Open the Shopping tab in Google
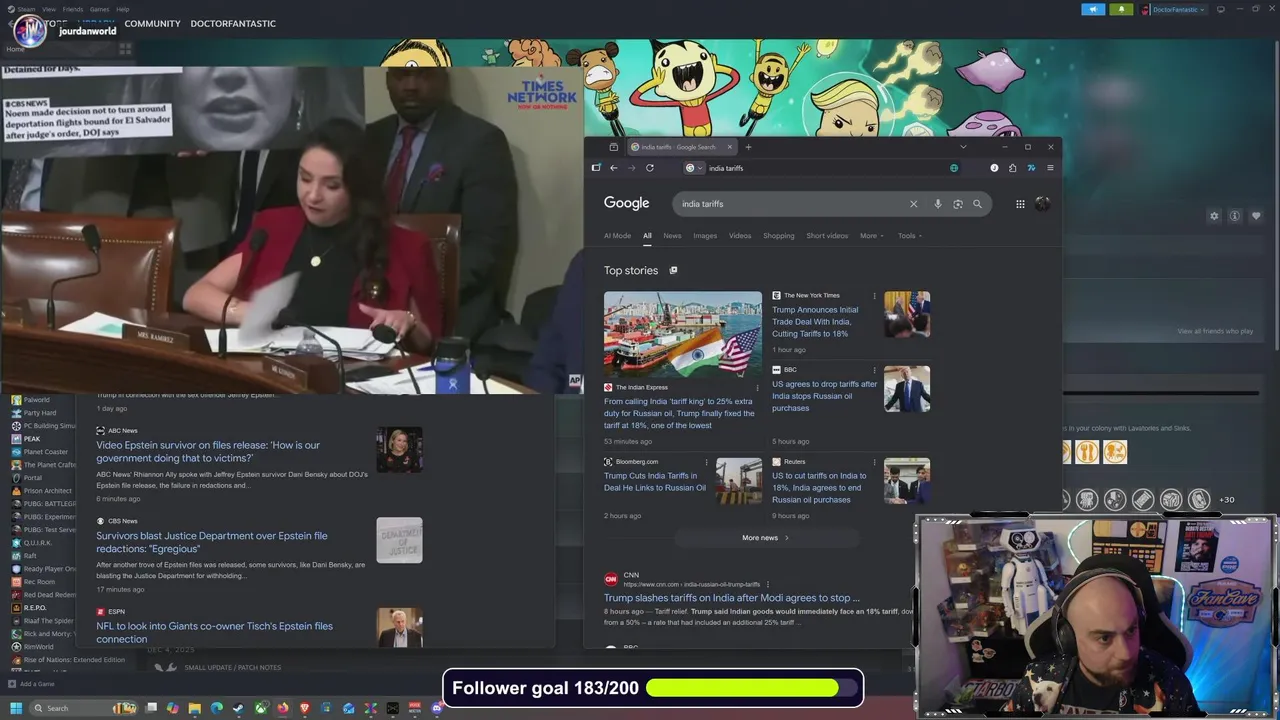 (x=779, y=236)
